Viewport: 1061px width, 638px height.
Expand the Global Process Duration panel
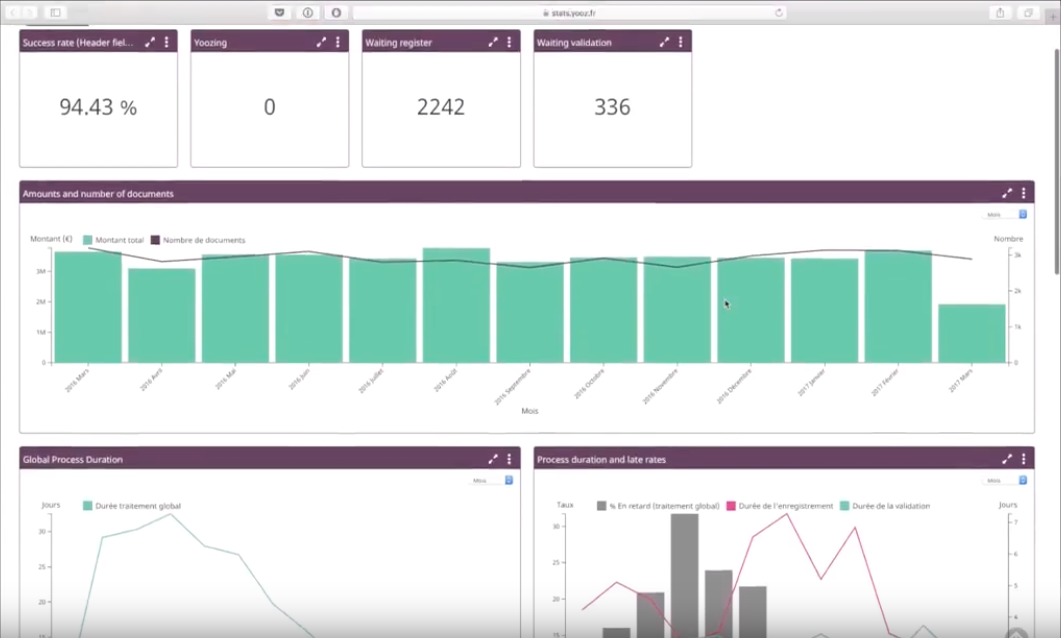493,459
